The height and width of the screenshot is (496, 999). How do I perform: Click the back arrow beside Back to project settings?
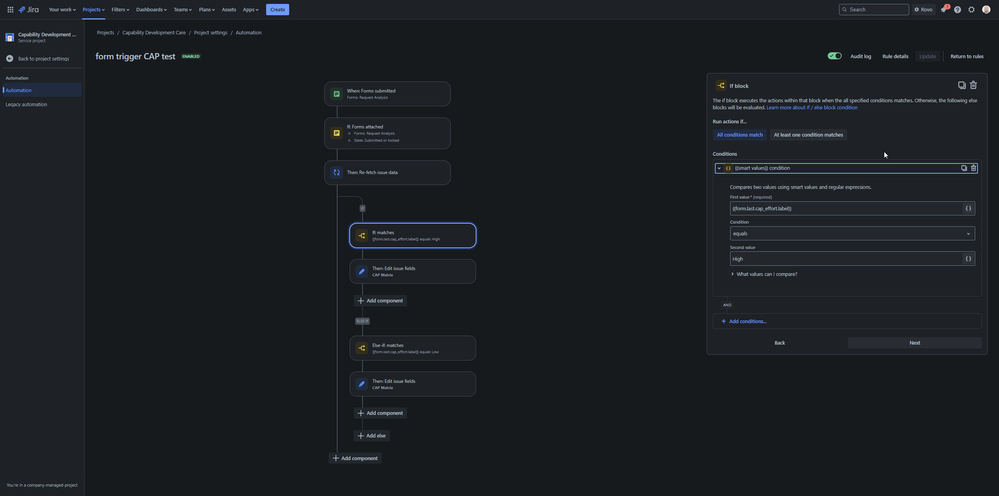pyautogui.click(x=10, y=59)
